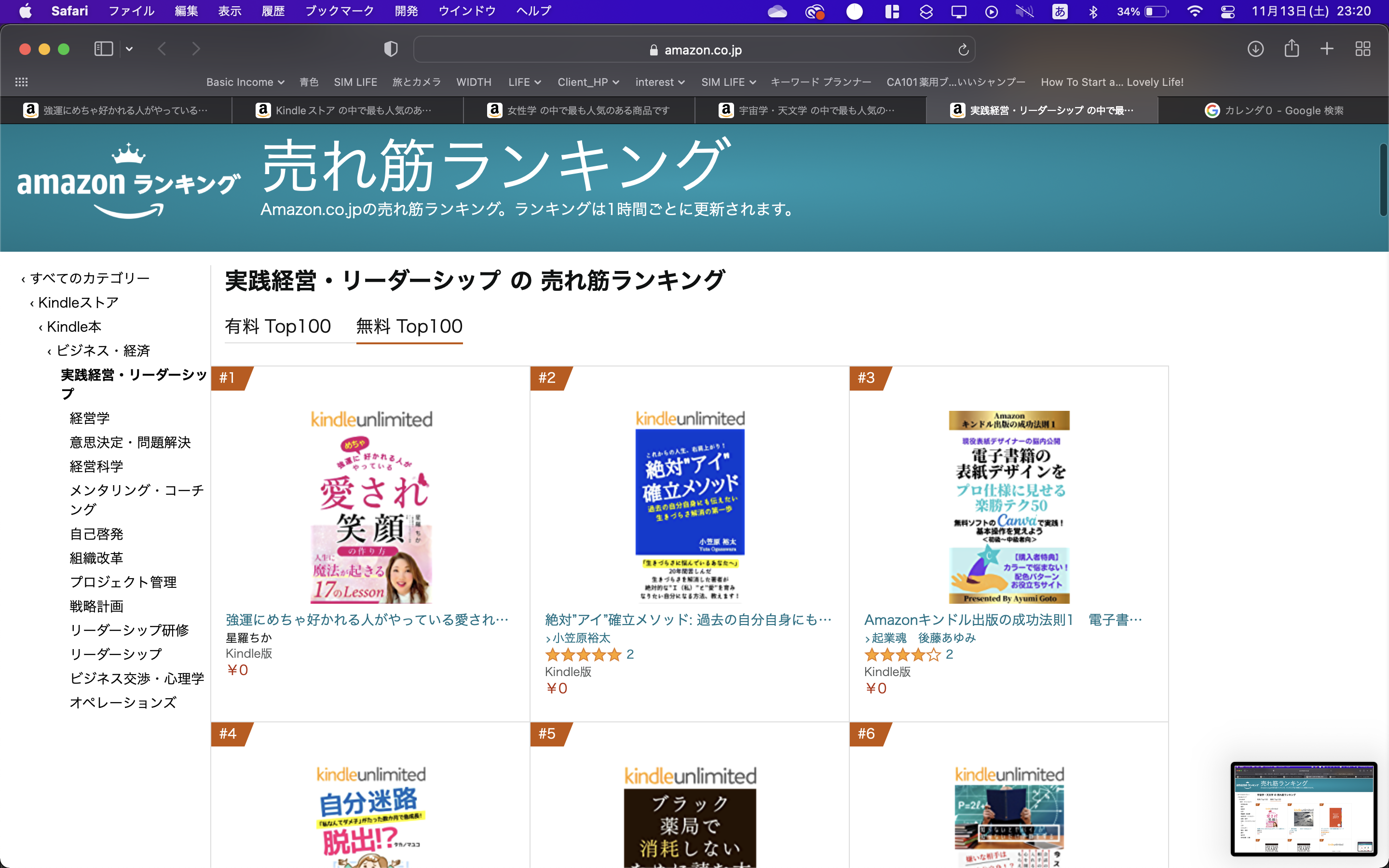
Task: Go back to Kindleストア category
Action: pos(78,302)
